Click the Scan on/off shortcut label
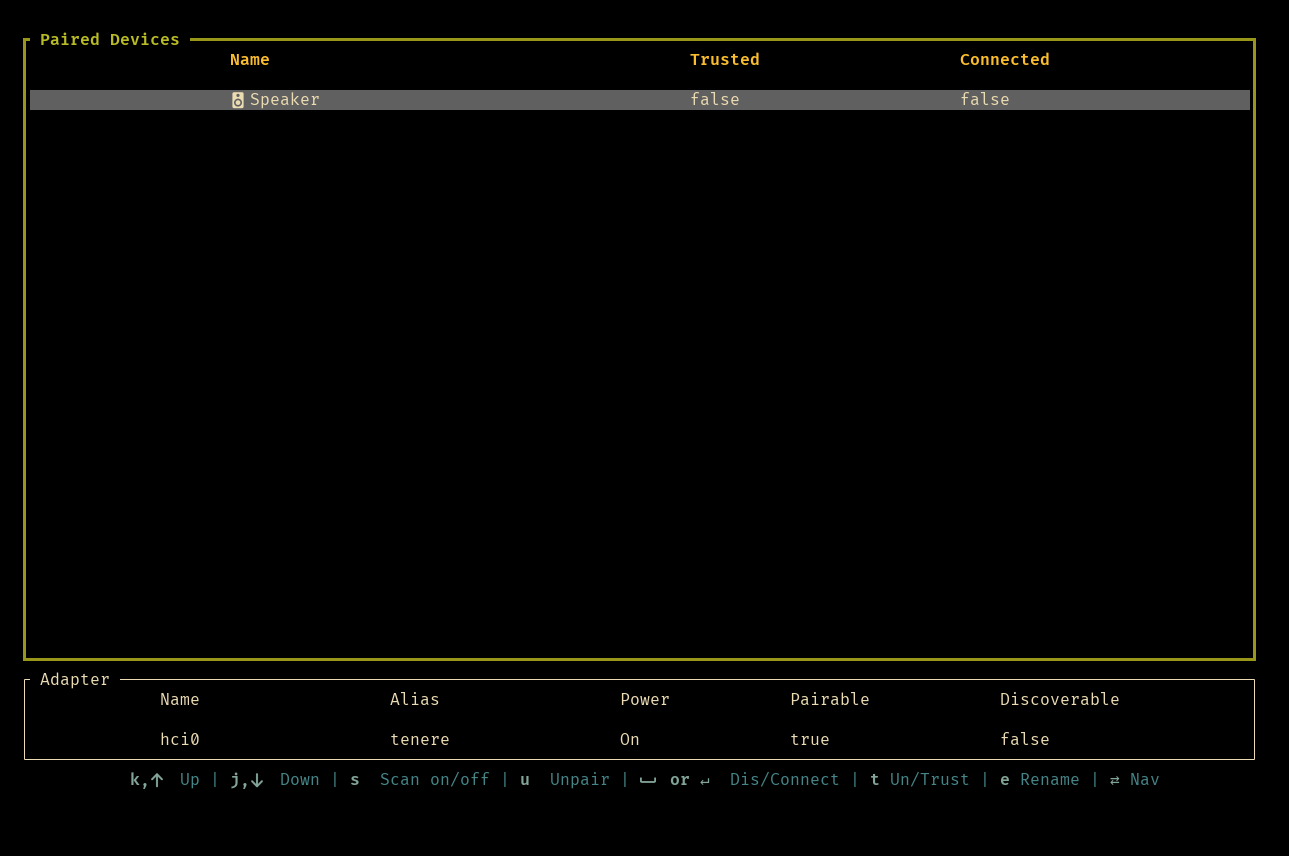Image resolution: width=1289 pixels, height=856 pixels. click(434, 780)
